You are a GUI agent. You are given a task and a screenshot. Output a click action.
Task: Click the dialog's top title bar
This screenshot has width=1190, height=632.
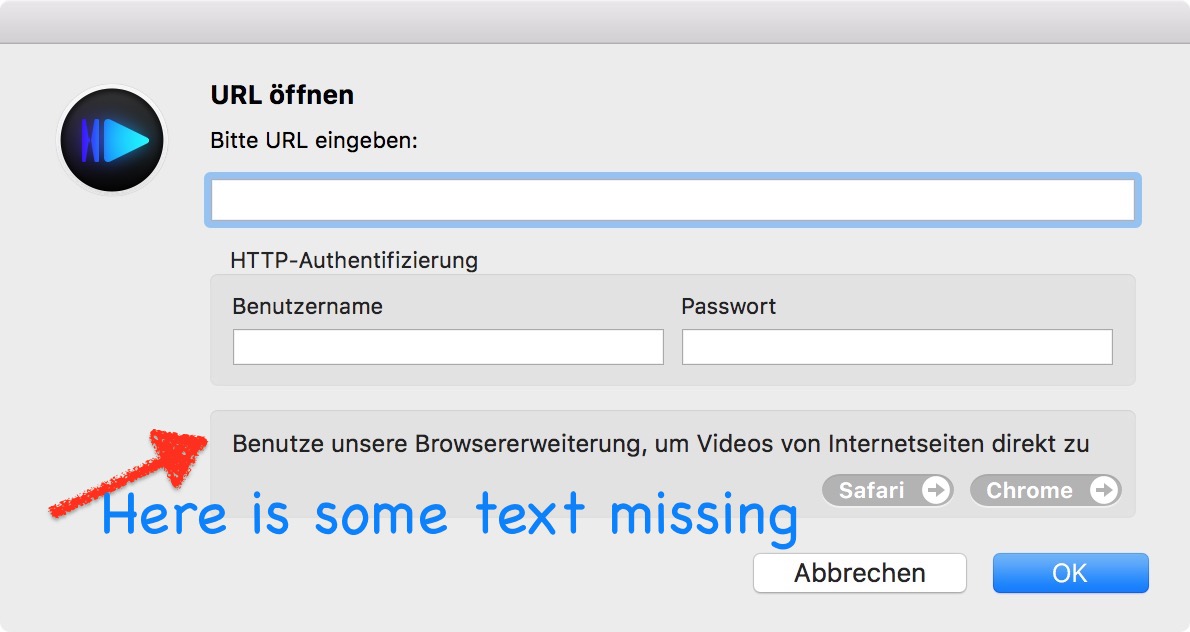[595, 18]
